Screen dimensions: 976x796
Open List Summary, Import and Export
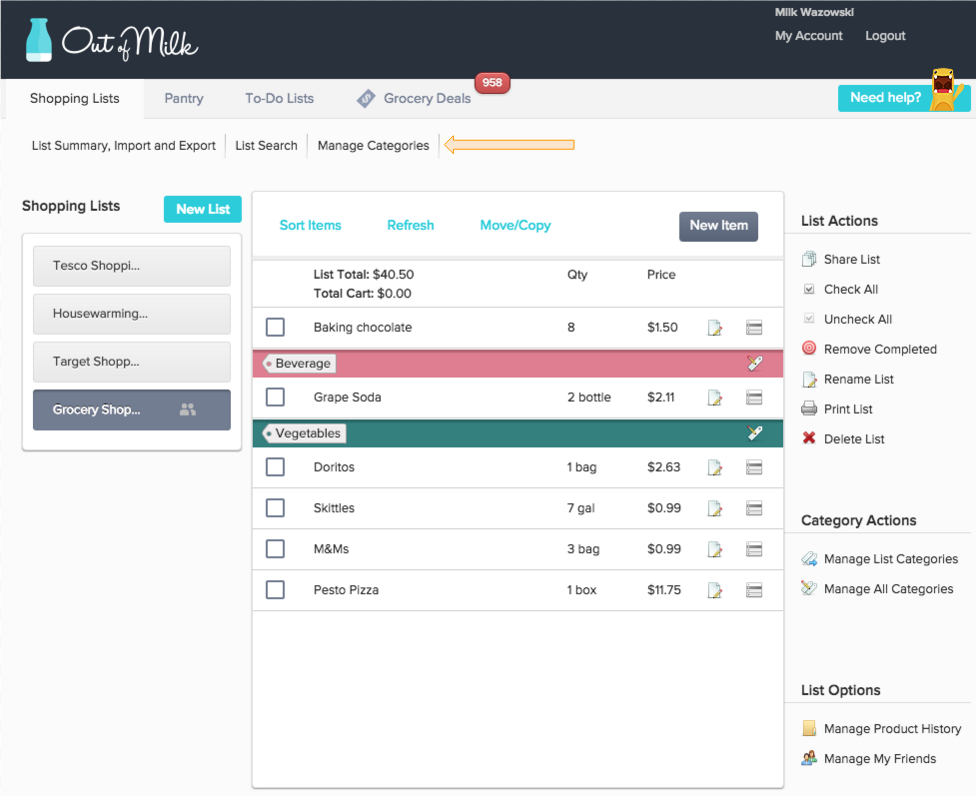[123, 146]
